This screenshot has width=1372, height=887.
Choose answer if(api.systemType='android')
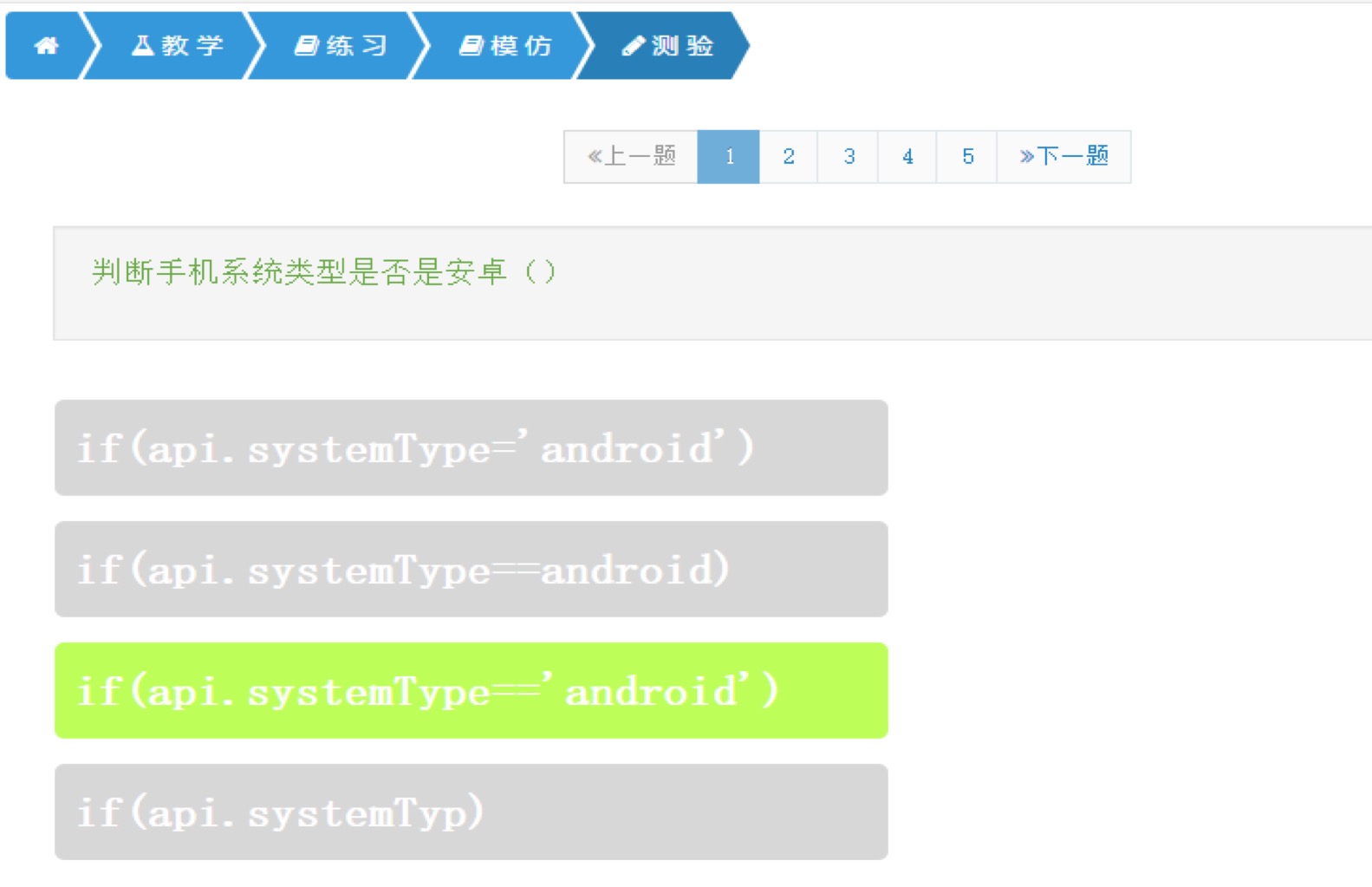471,447
